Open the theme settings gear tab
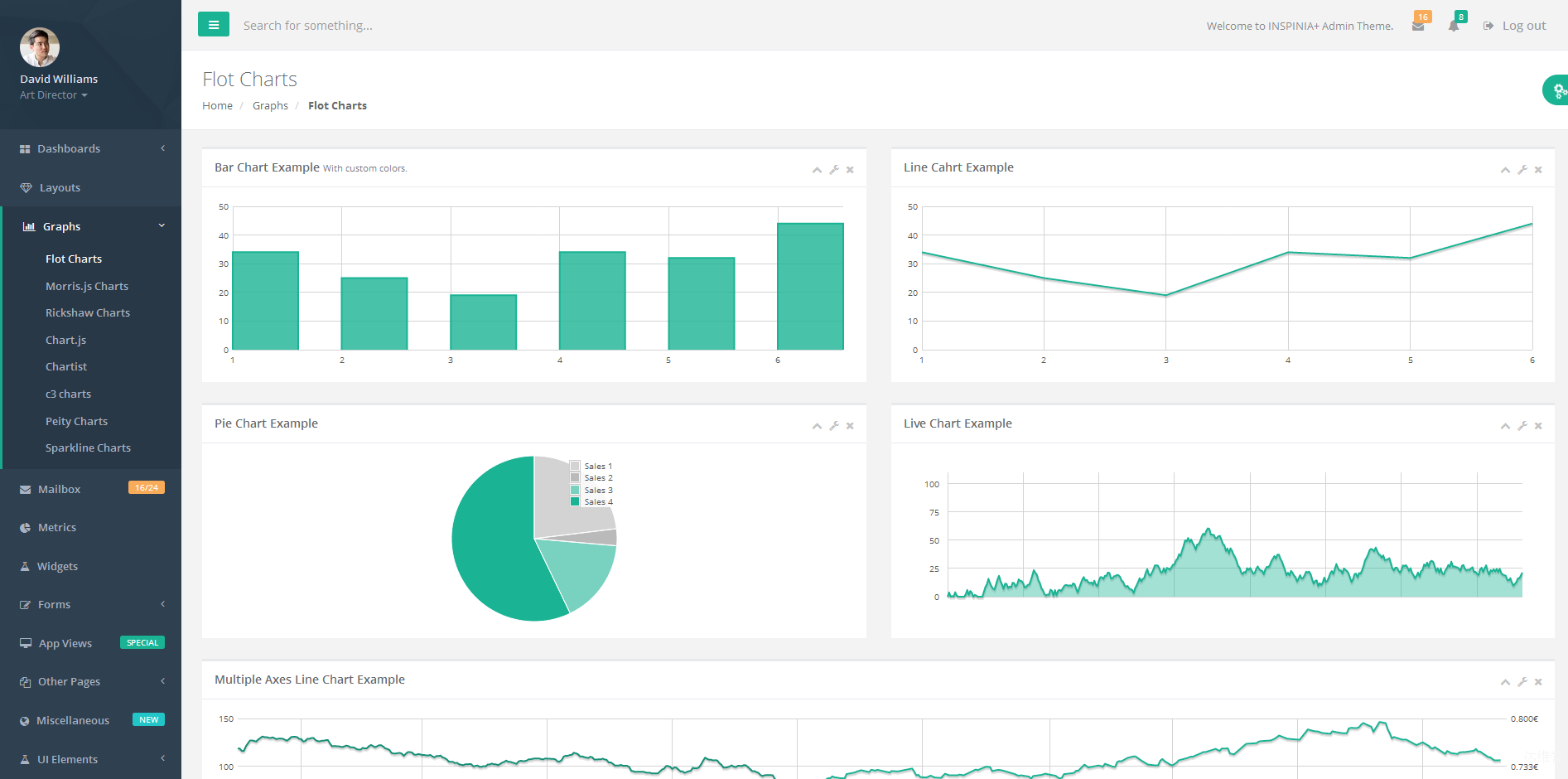The width and height of the screenshot is (1568, 779). [x=1556, y=90]
